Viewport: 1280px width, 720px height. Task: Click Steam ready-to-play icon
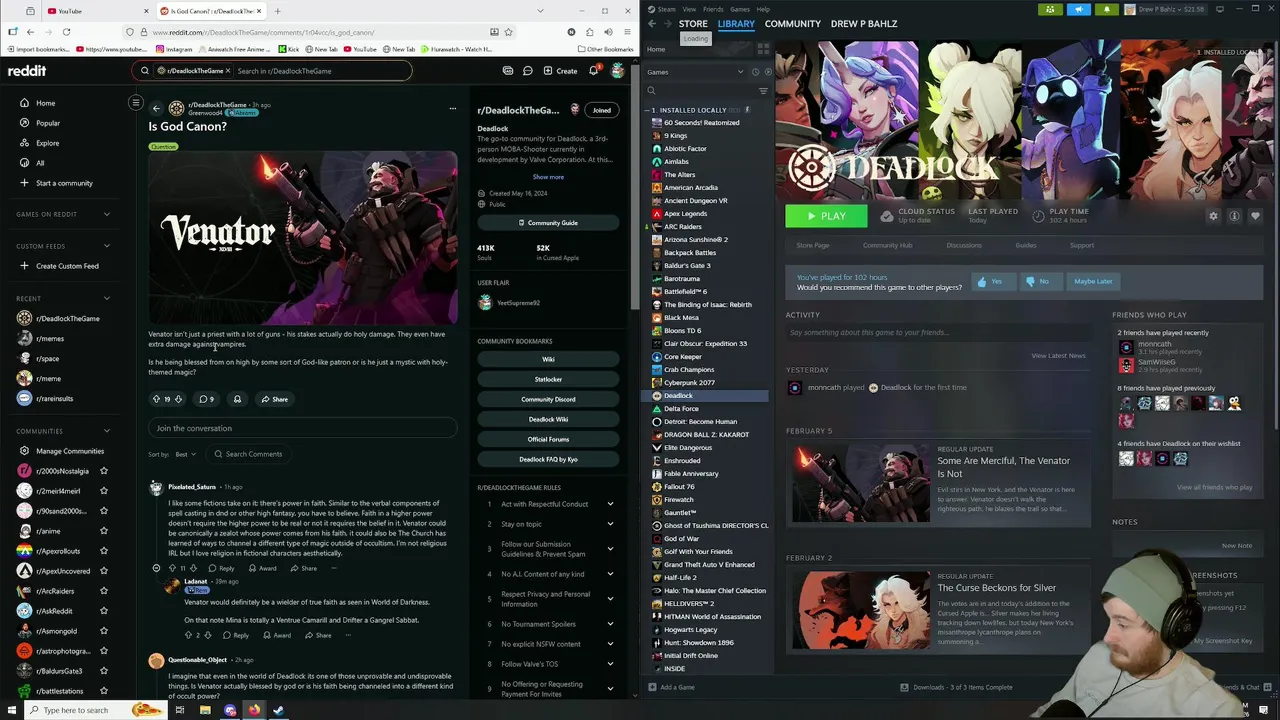767,72
